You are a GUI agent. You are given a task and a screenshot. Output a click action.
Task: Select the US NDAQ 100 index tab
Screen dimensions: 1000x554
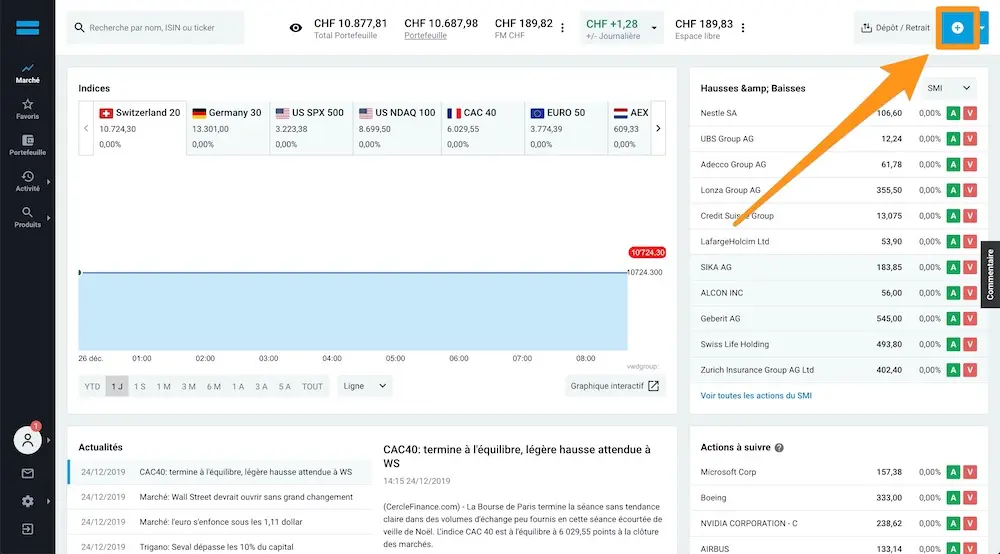(397, 128)
